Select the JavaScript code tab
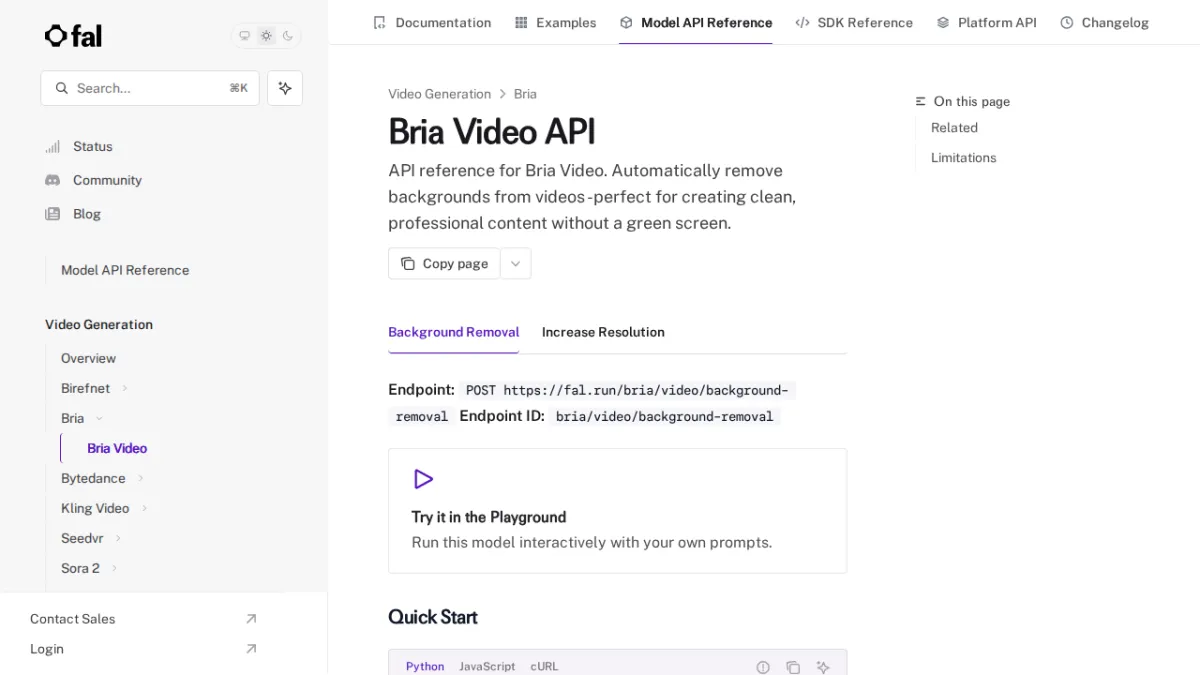1200x675 pixels. click(x=487, y=666)
